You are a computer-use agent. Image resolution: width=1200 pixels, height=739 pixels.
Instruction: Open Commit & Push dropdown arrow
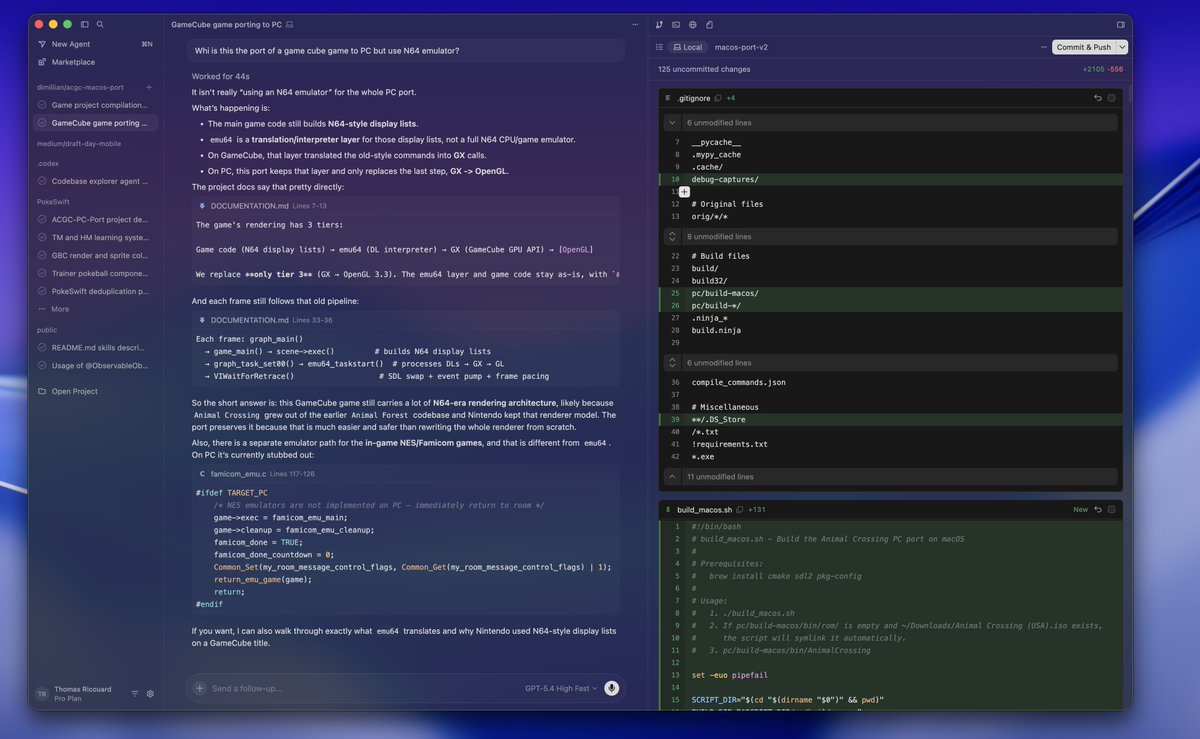1122,47
